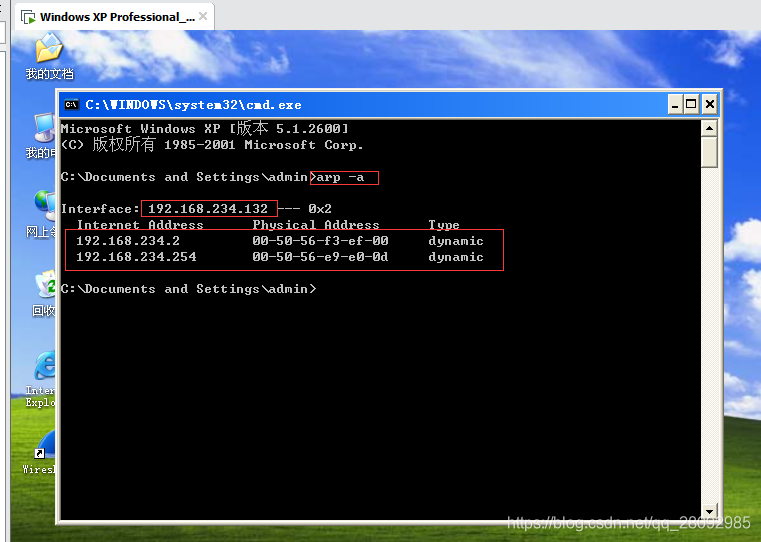Click the Type column header text
Image resolution: width=761 pixels, height=542 pixels.
tap(444, 225)
